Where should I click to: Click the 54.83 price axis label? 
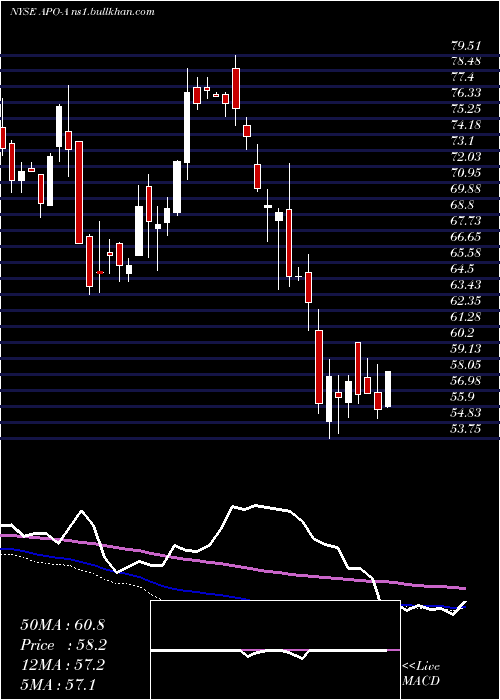click(465, 413)
